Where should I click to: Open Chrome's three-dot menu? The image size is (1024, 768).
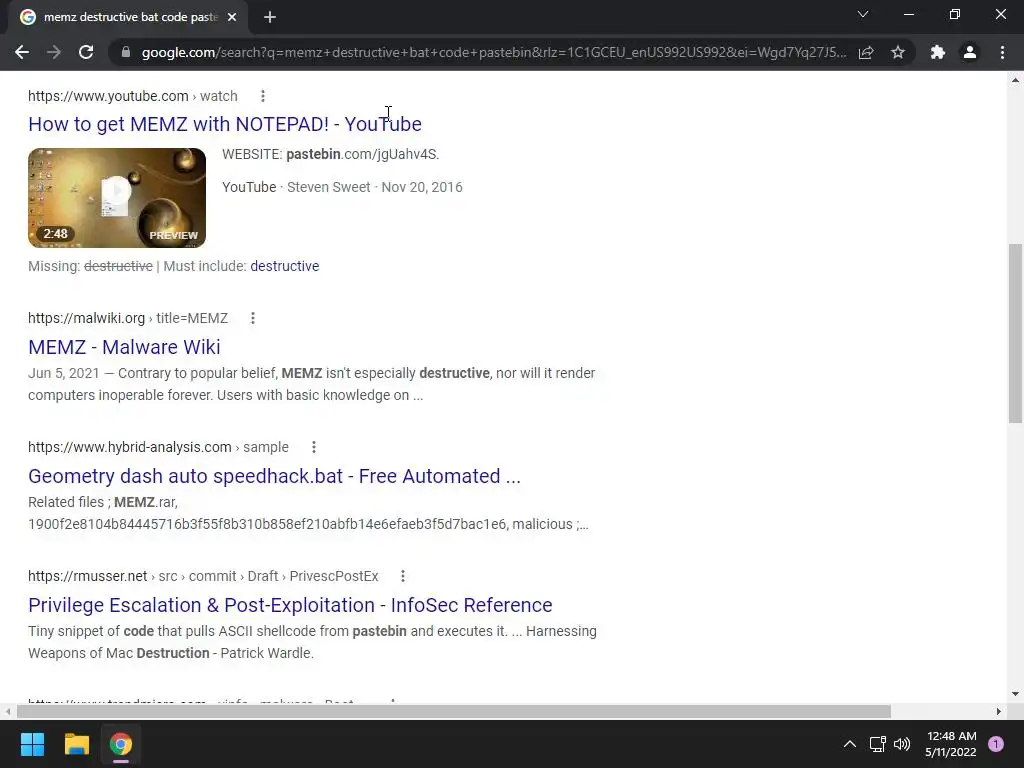pos(1002,52)
